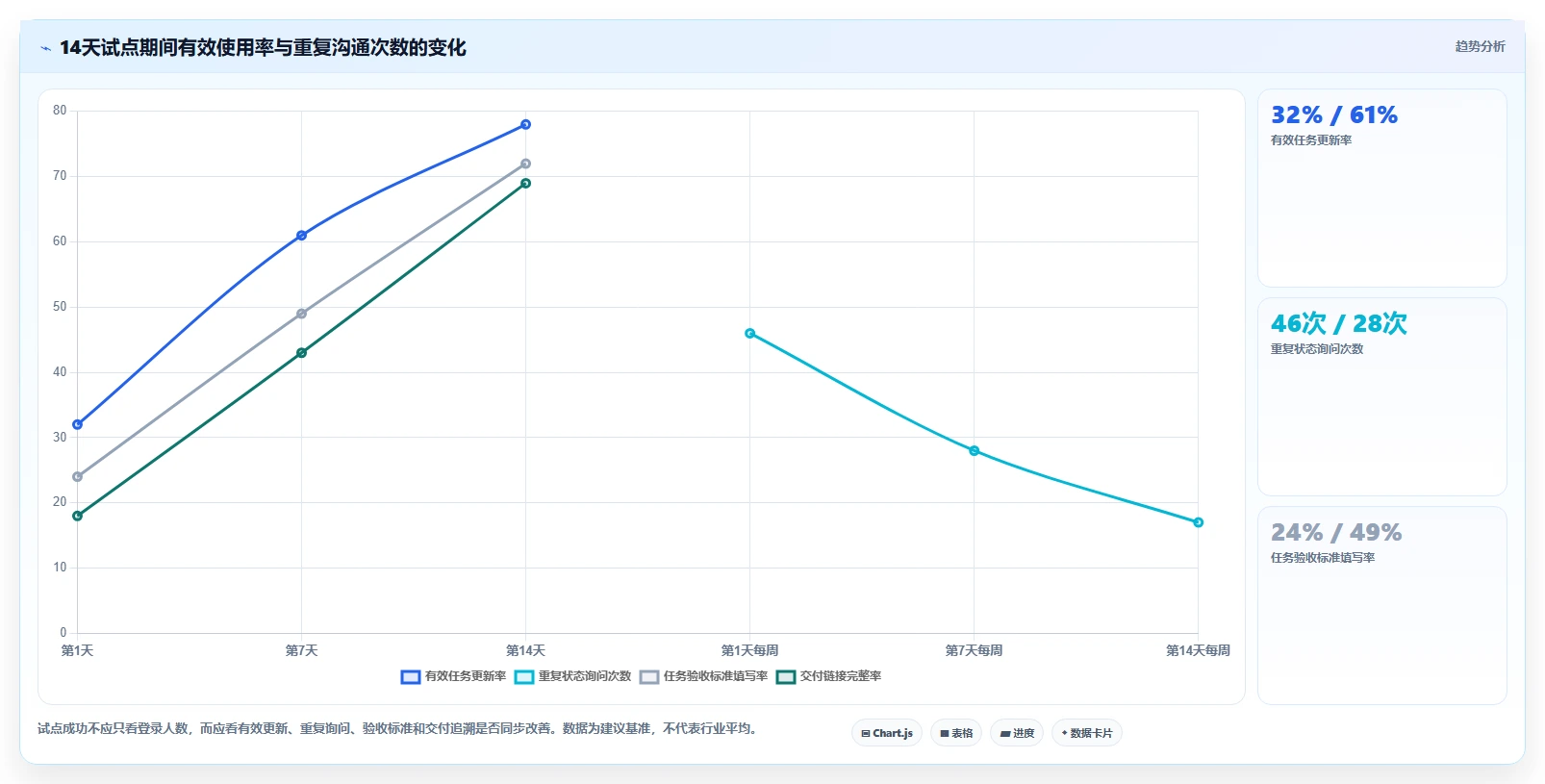This screenshot has height=784, width=1545.
Task: Click the blue data point at 第7天
Action: pos(301,236)
